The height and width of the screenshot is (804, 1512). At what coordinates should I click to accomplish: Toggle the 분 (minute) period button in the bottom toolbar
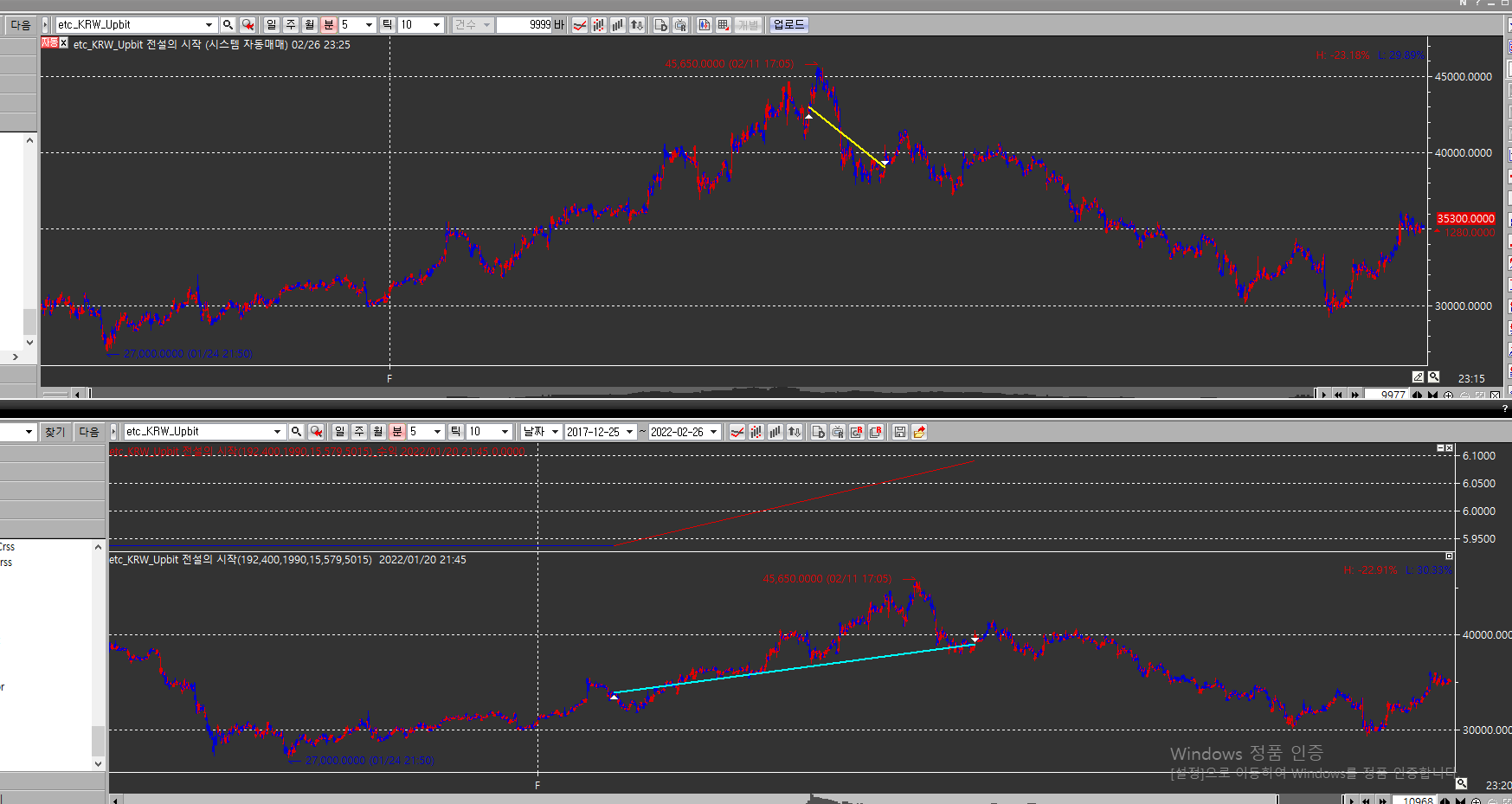(x=397, y=432)
